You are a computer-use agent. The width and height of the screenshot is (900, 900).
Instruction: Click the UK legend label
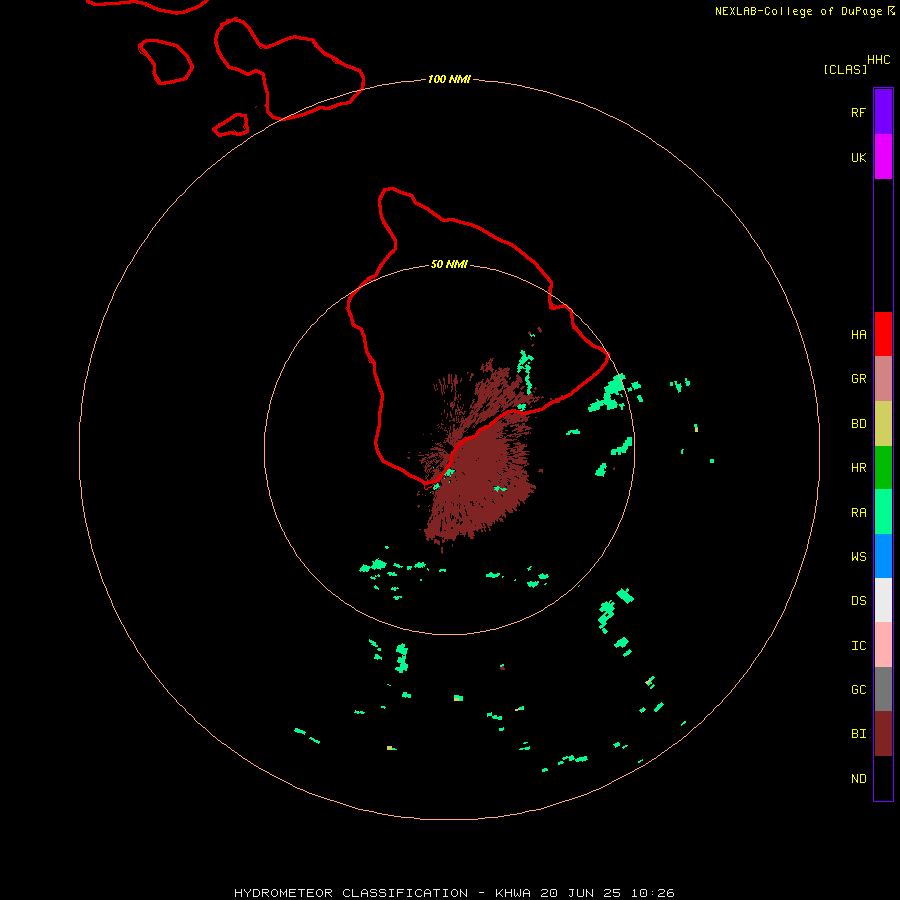(858, 157)
